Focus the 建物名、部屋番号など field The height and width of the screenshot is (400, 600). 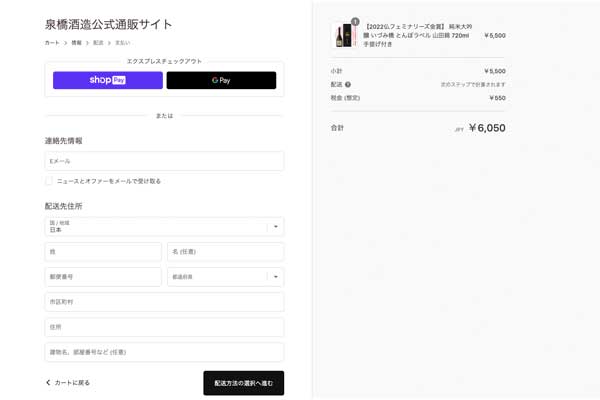click(164, 352)
